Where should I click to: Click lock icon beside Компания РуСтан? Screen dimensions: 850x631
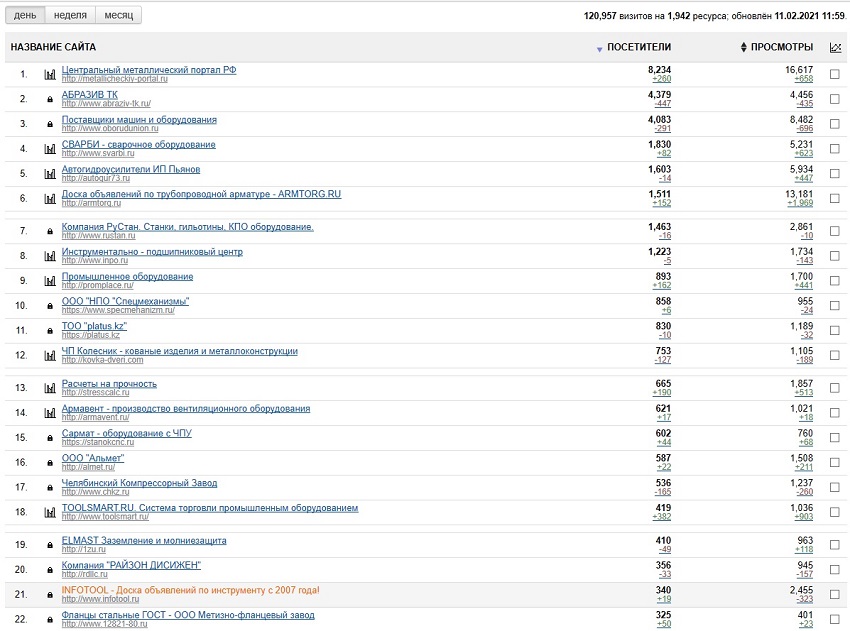(x=50, y=231)
